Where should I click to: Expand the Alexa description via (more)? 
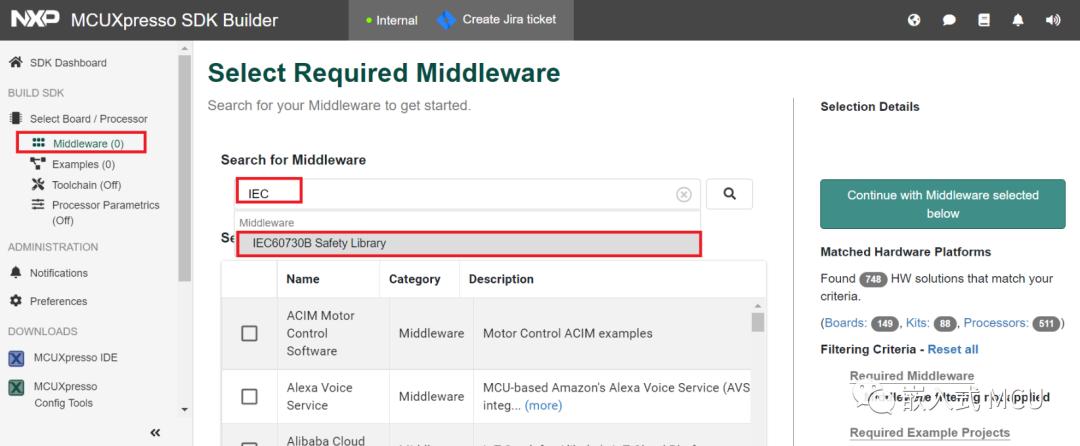click(543, 405)
